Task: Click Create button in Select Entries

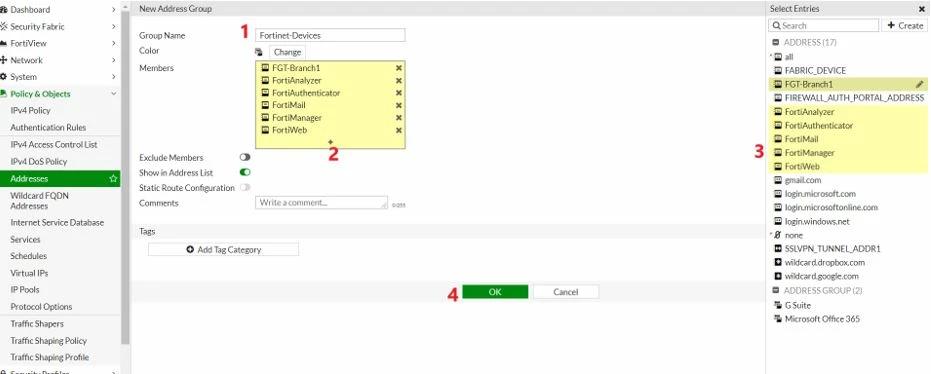Action: (x=905, y=26)
